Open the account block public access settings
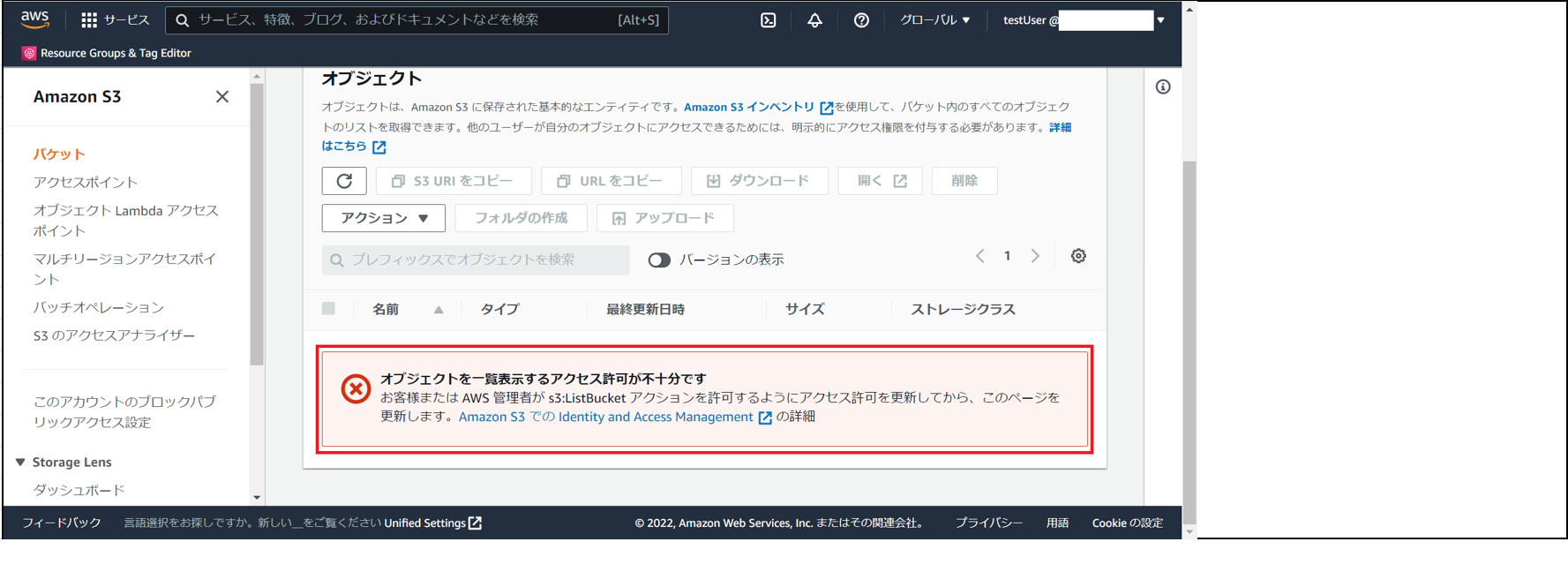 pyautogui.click(x=124, y=411)
